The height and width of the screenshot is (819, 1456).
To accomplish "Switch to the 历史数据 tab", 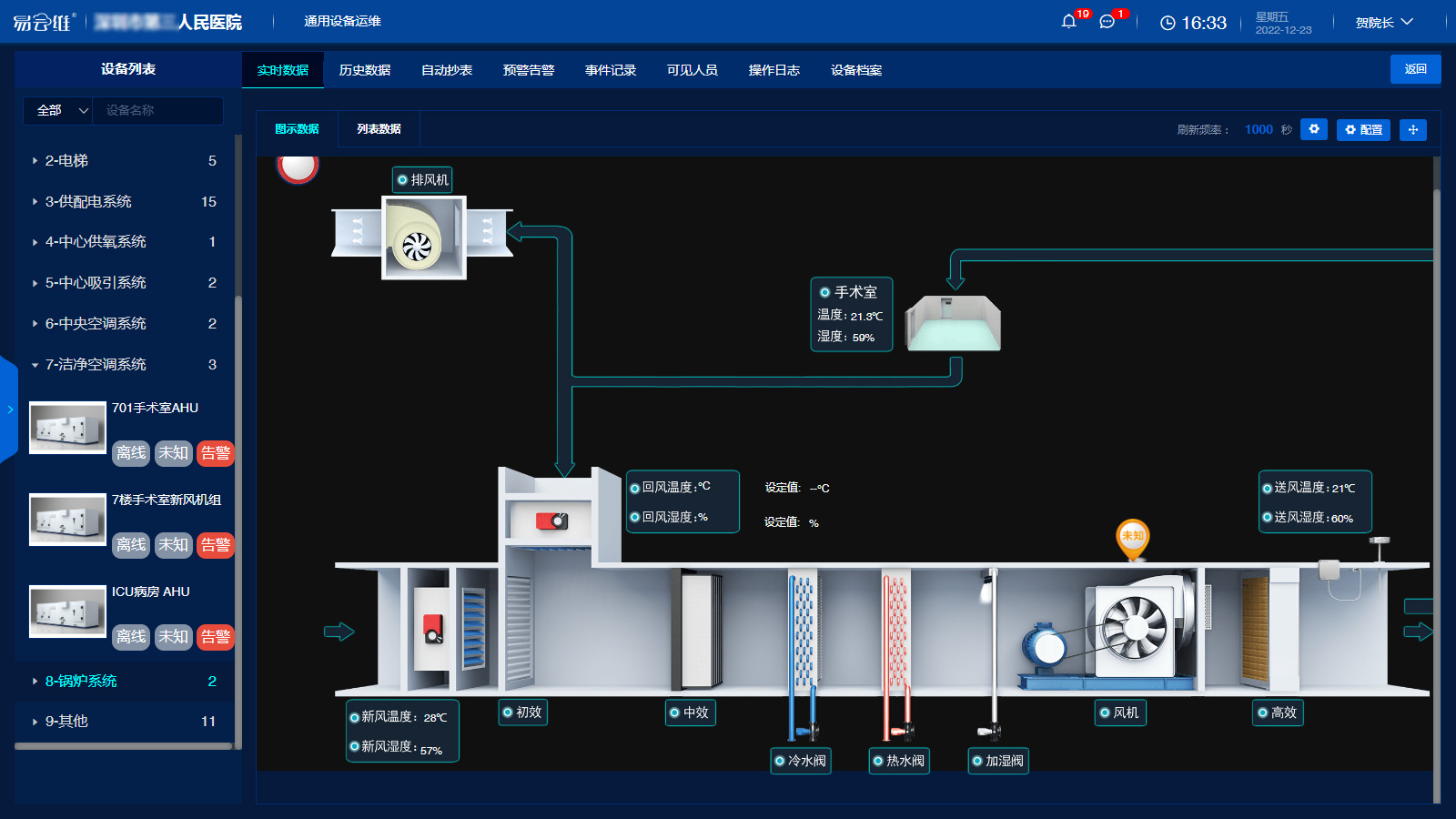I will [365, 70].
